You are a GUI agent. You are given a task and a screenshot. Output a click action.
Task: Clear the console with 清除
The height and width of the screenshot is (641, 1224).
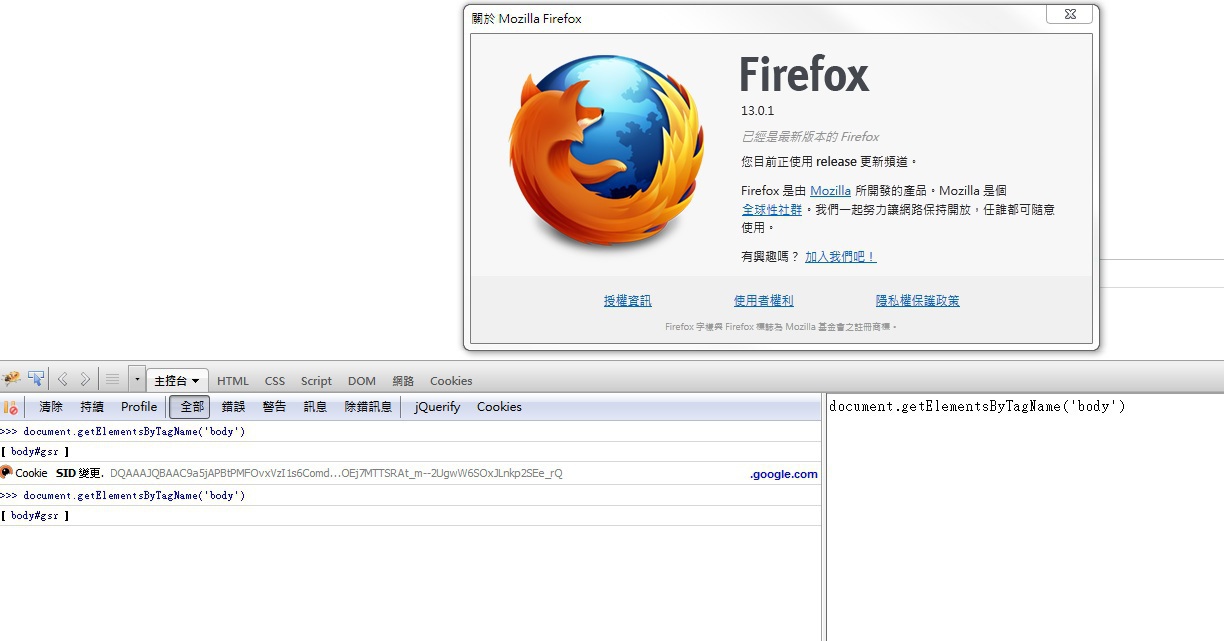51,407
